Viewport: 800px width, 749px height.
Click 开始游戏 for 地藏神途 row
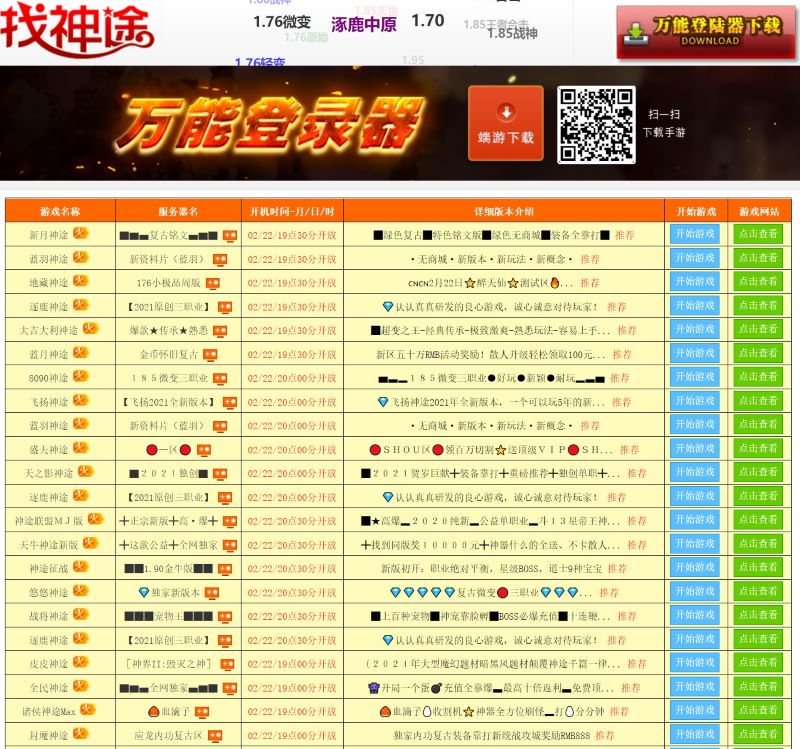tap(695, 282)
